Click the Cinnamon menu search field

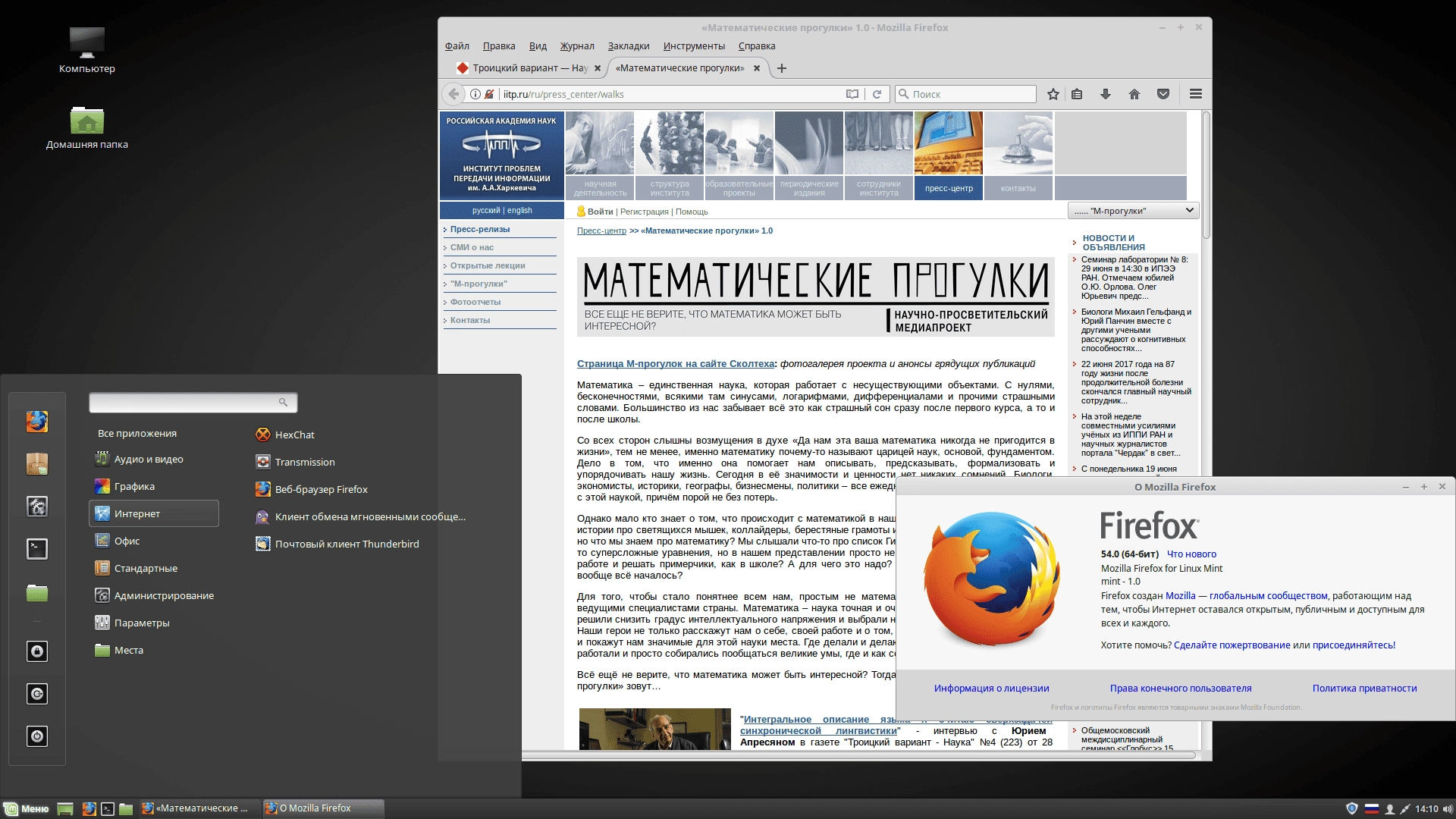point(193,403)
